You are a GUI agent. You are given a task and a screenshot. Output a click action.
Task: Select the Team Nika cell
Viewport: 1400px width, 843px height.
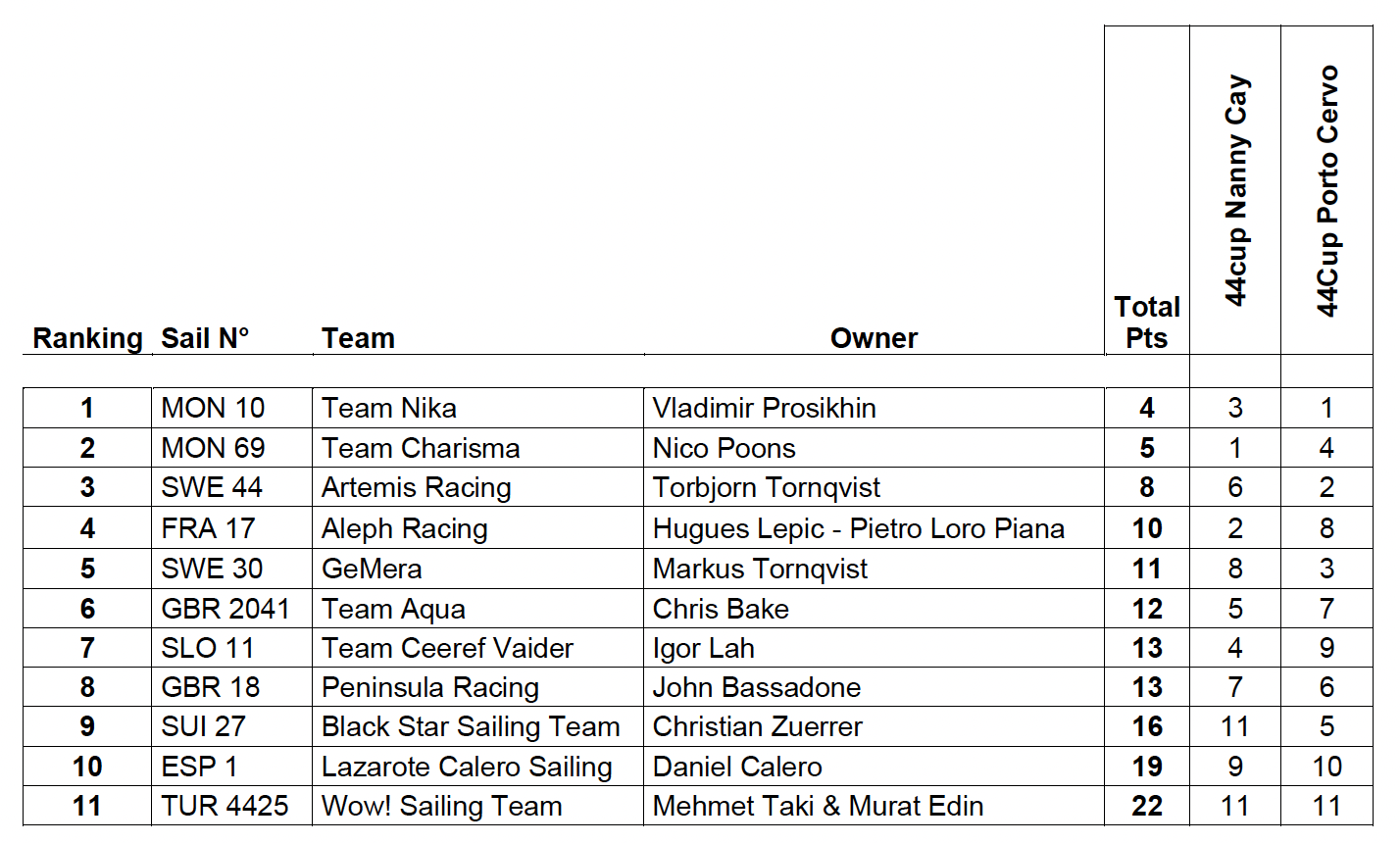[x=389, y=408]
